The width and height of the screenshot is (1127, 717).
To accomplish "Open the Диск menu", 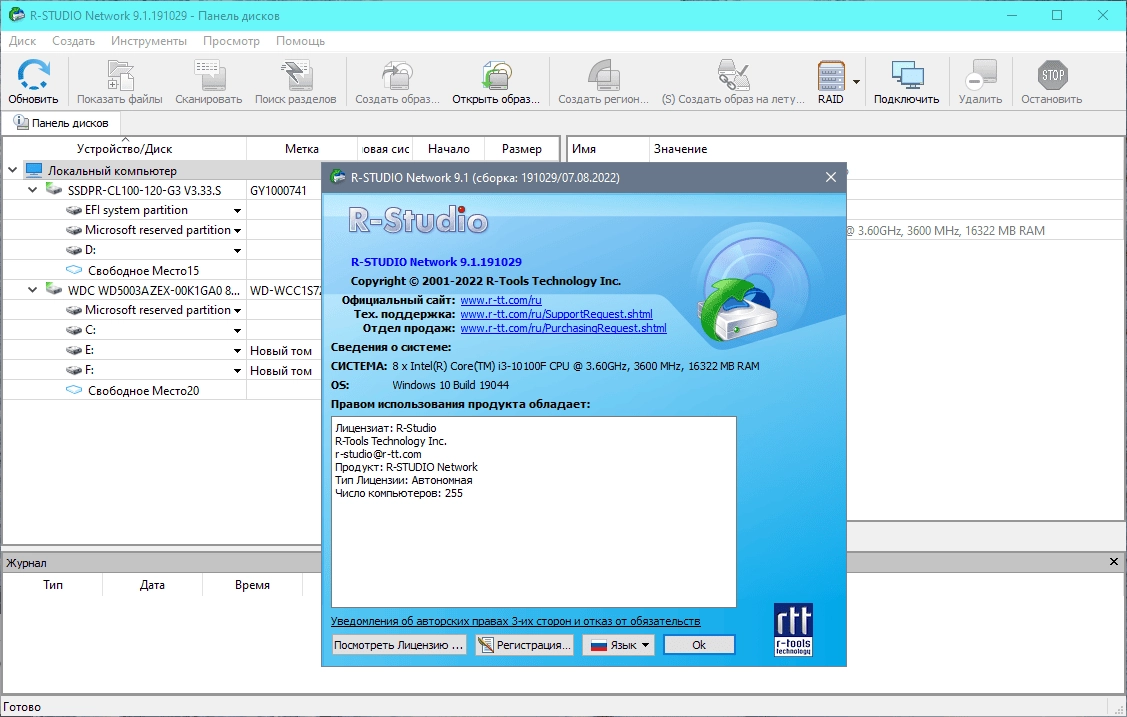I will pos(22,41).
